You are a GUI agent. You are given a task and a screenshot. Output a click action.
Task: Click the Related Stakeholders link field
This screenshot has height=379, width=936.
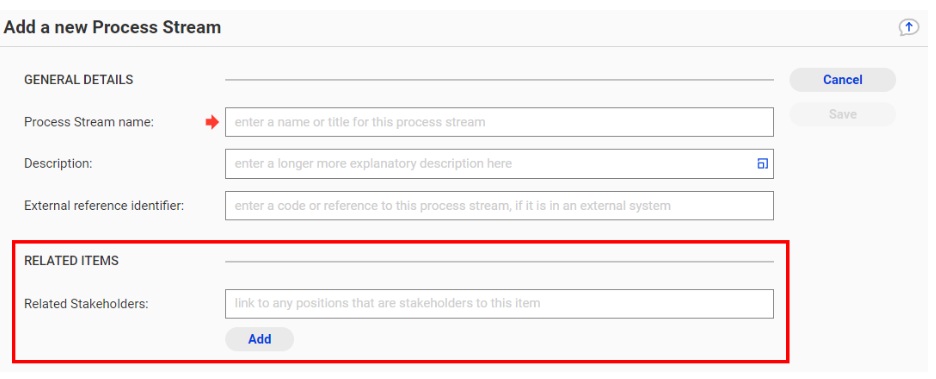coord(499,303)
